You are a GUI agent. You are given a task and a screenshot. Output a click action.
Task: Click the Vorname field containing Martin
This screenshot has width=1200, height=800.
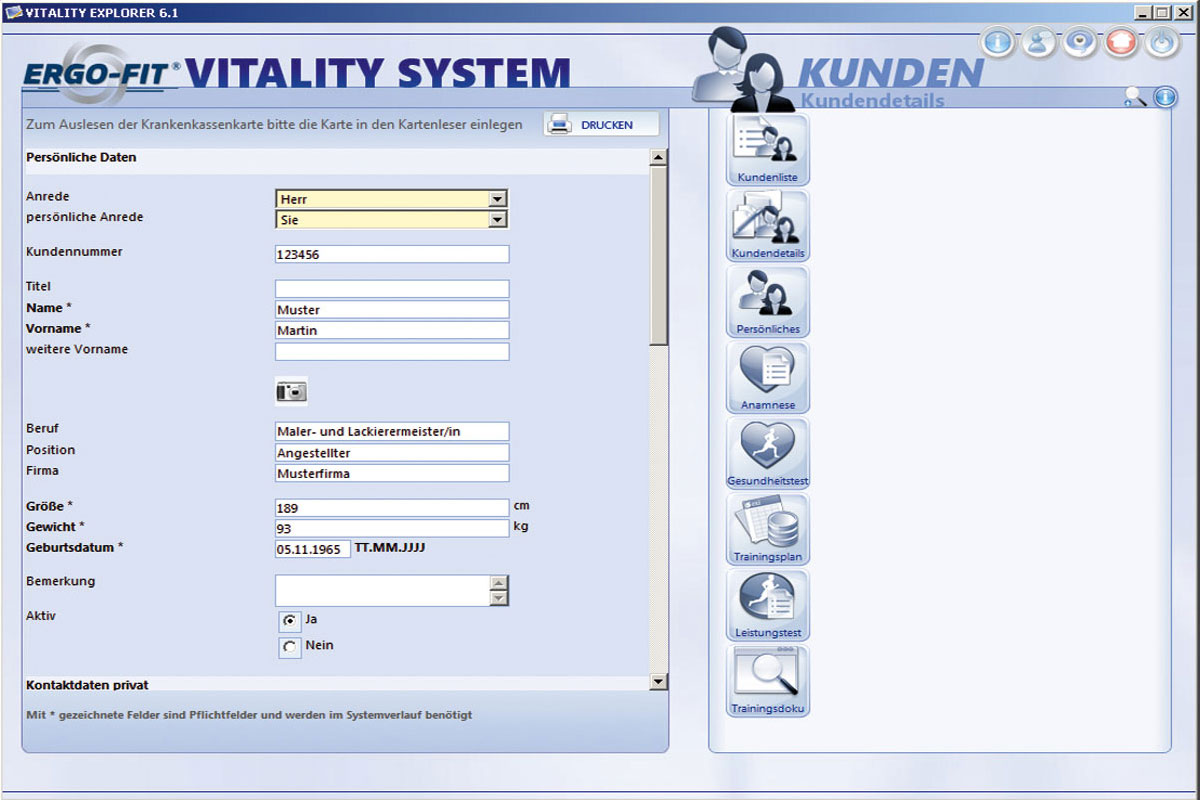392,330
